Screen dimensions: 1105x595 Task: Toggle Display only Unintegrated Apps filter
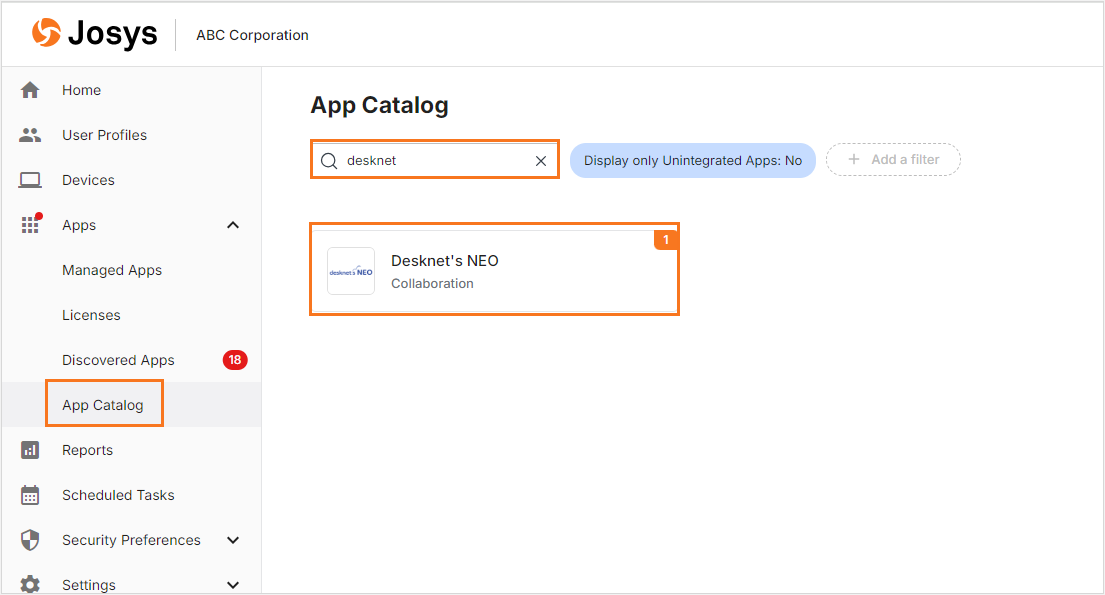pyautogui.click(x=693, y=161)
